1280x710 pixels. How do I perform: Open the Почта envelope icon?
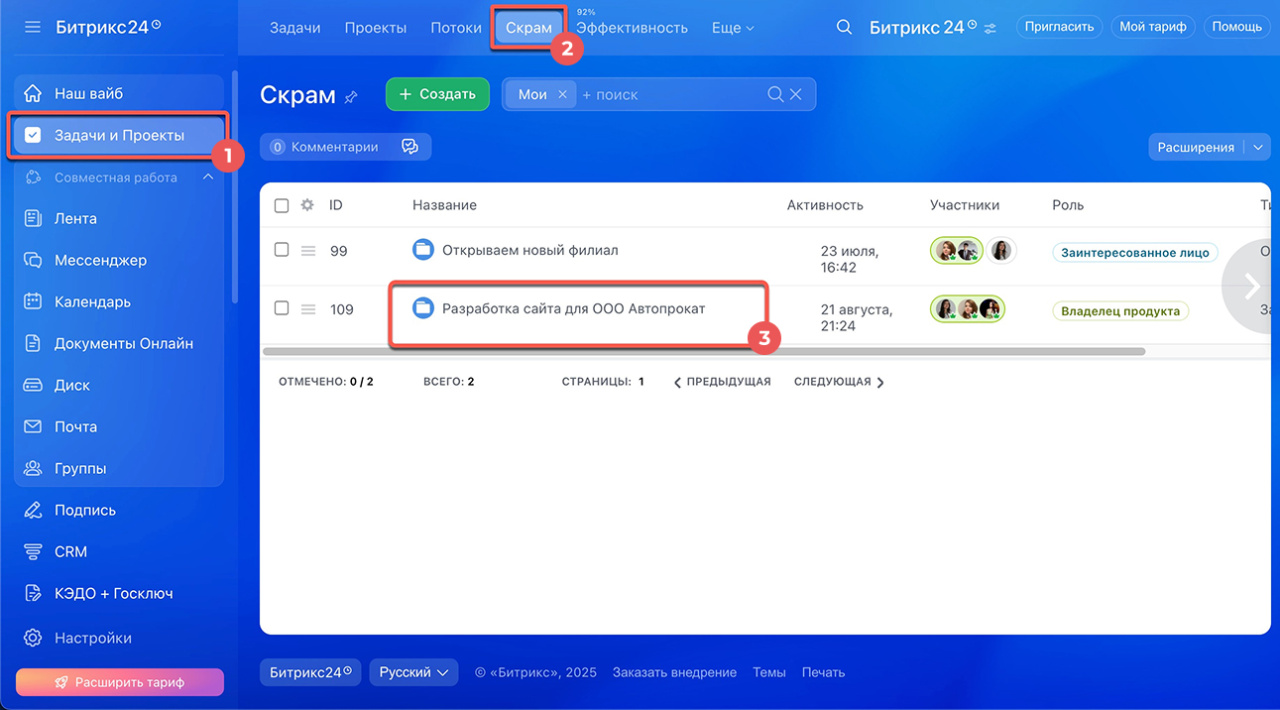coord(33,427)
